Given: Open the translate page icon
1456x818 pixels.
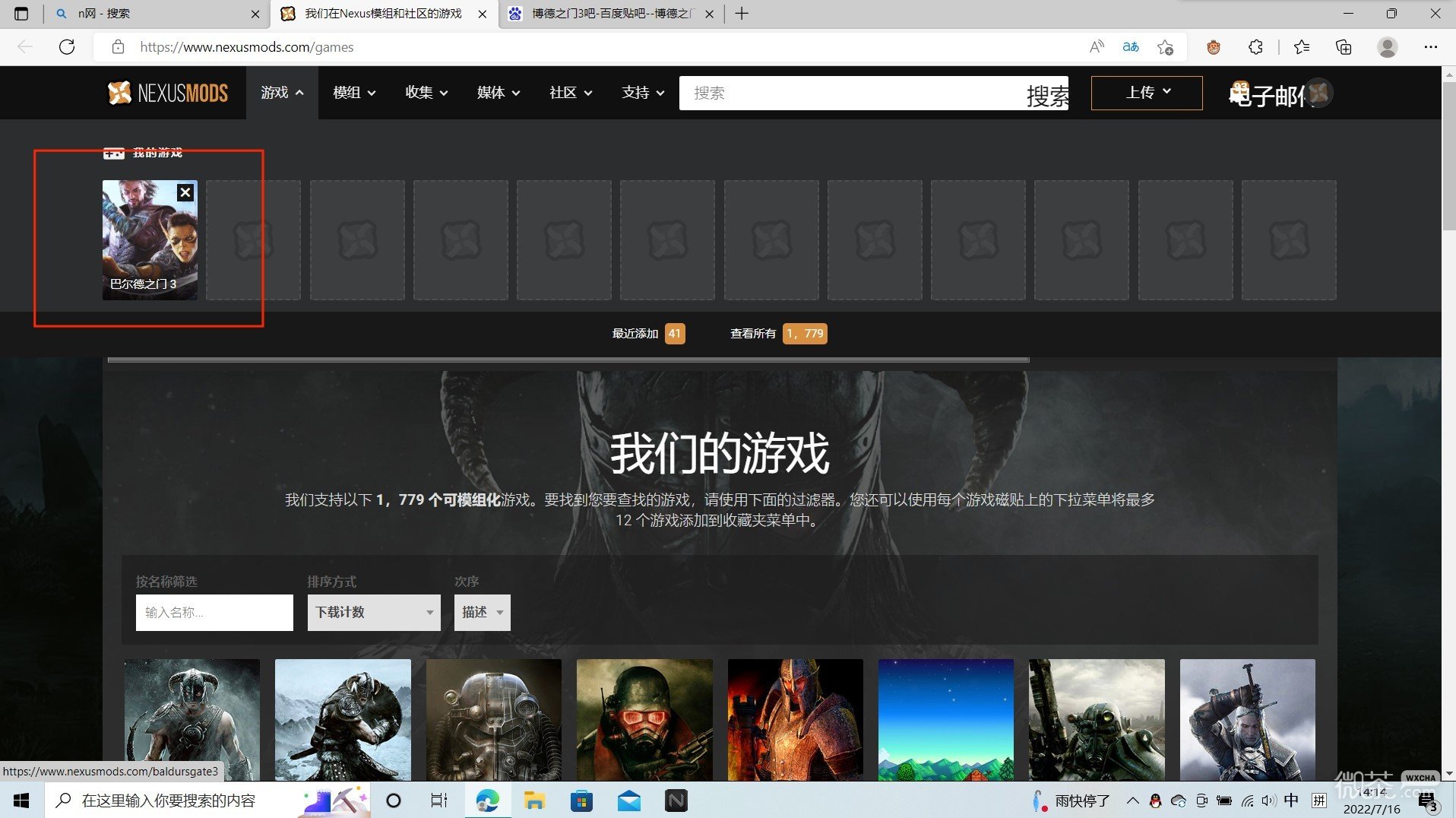Looking at the screenshot, I should tap(1131, 47).
